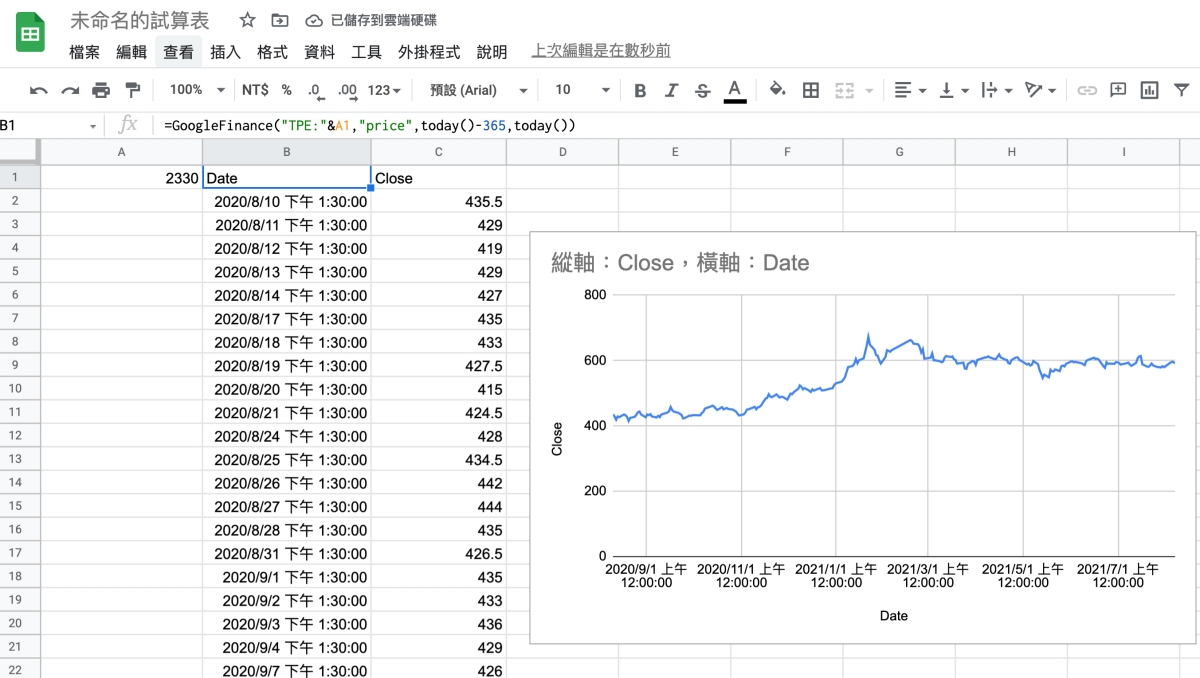Click the 上次編輯是在數秒前 link
The image size is (1200, 678).
point(601,51)
